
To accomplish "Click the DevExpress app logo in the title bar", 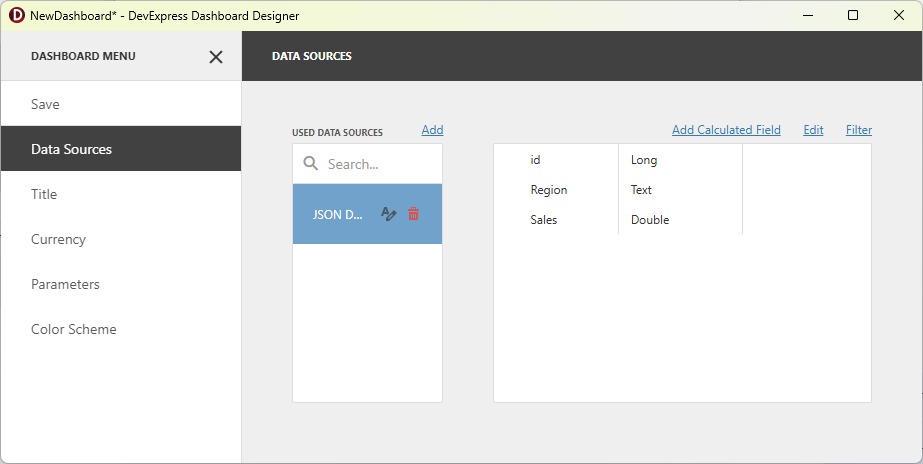I will click(x=17, y=15).
